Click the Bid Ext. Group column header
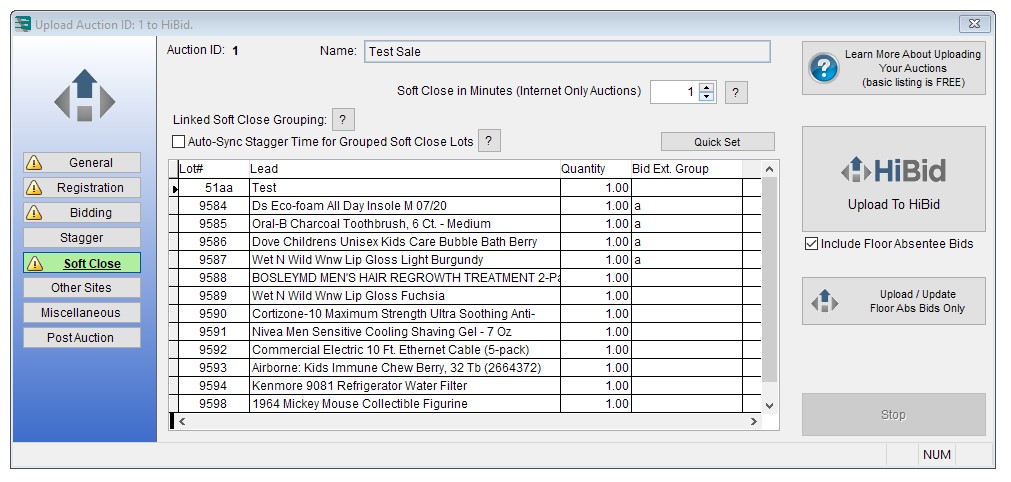 687,169
